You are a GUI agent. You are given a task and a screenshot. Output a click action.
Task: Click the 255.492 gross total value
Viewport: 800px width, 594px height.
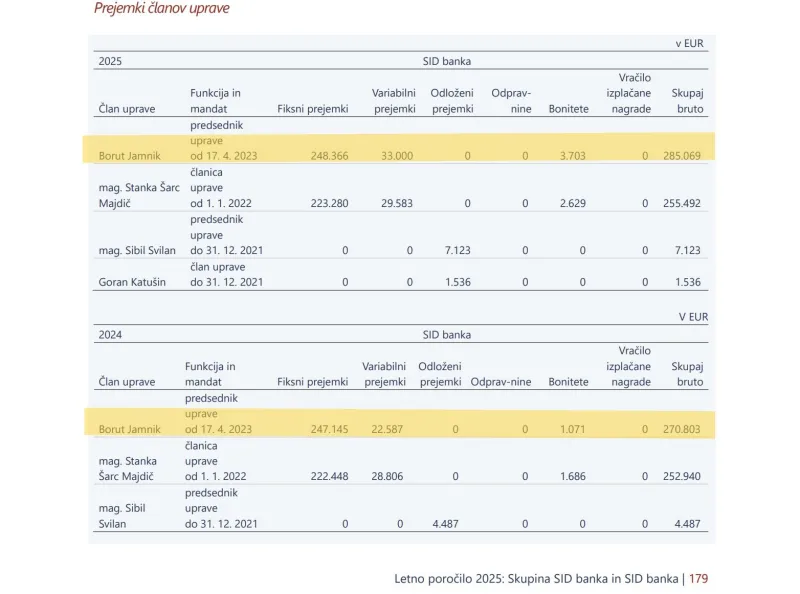click(x=682, y=203)
